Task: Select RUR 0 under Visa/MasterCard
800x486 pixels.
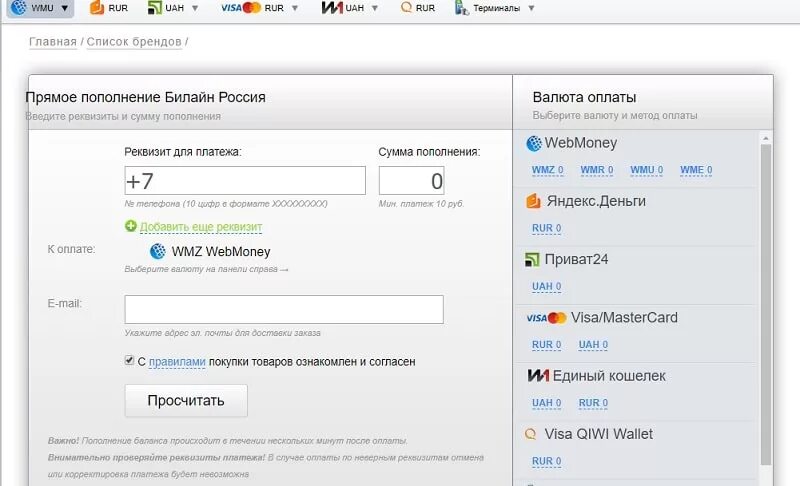Action: [x=546, y=344]
